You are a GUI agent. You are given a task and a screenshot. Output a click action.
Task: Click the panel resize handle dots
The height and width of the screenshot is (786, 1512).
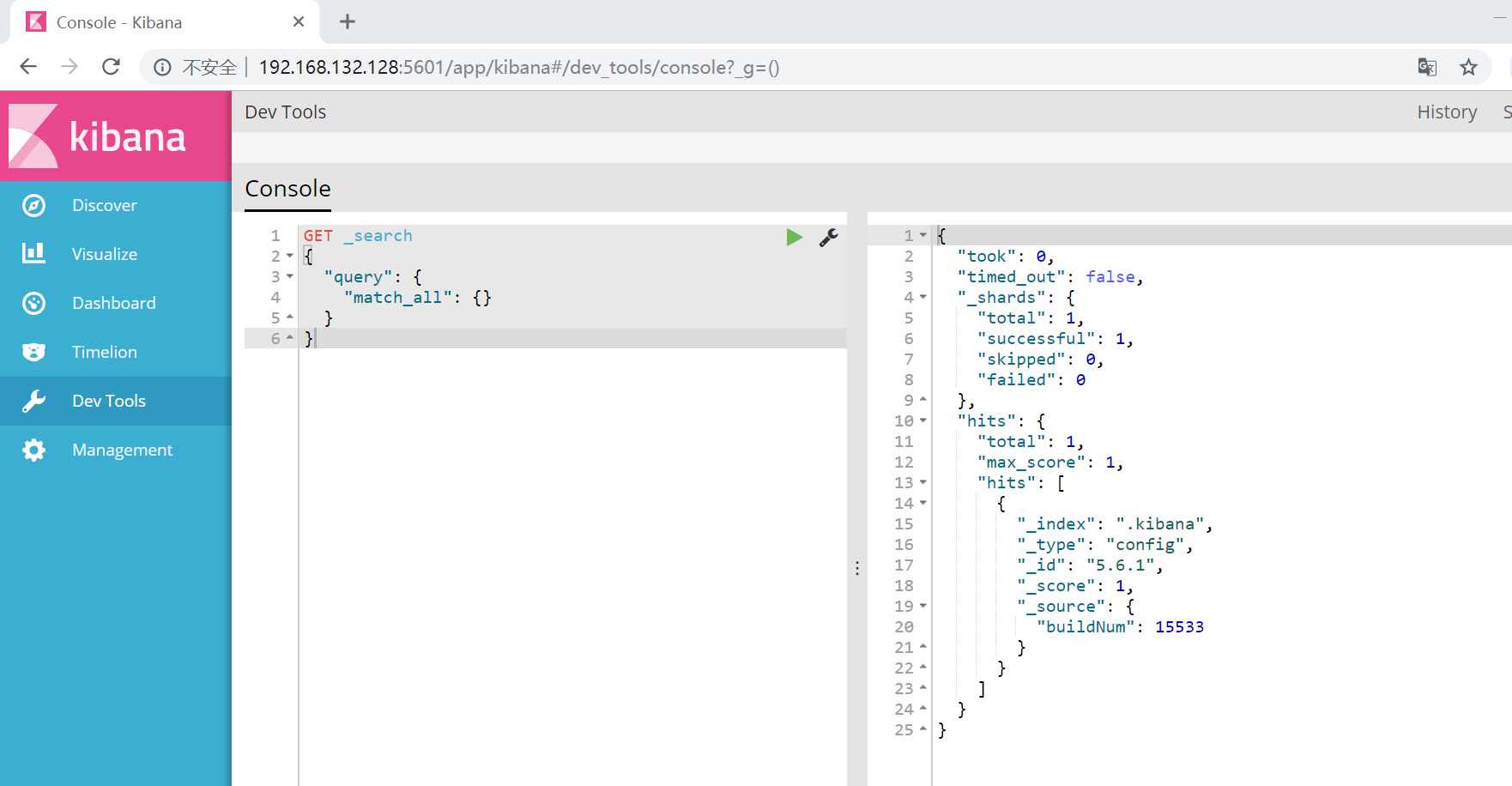tap(857, 568)
